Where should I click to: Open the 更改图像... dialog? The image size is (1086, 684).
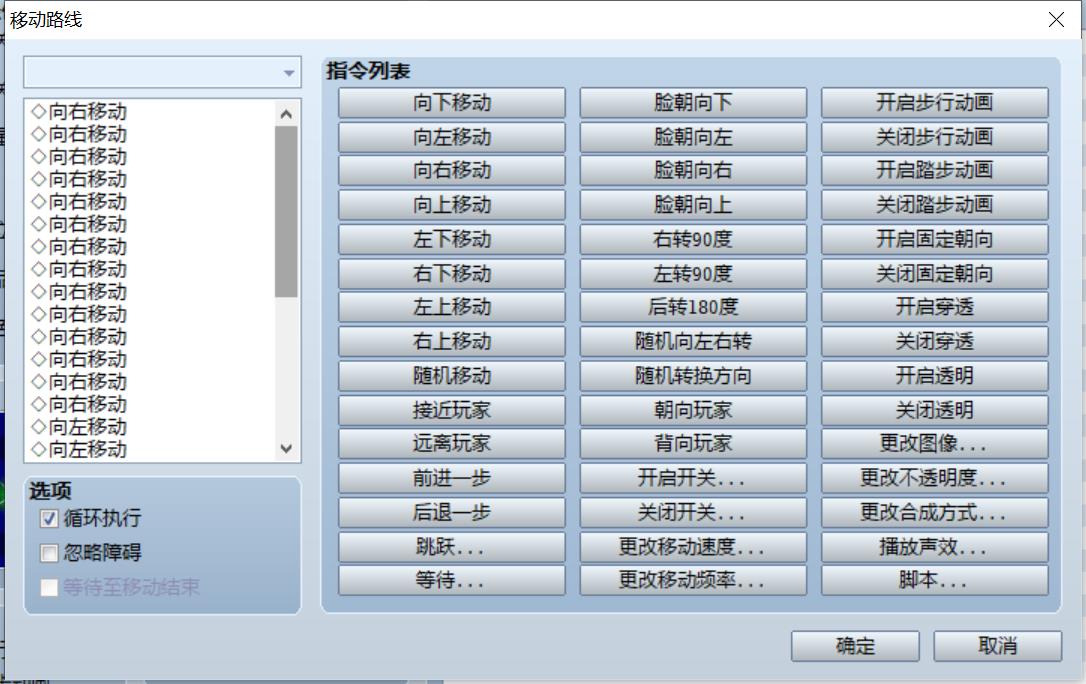tap(934, 444)
